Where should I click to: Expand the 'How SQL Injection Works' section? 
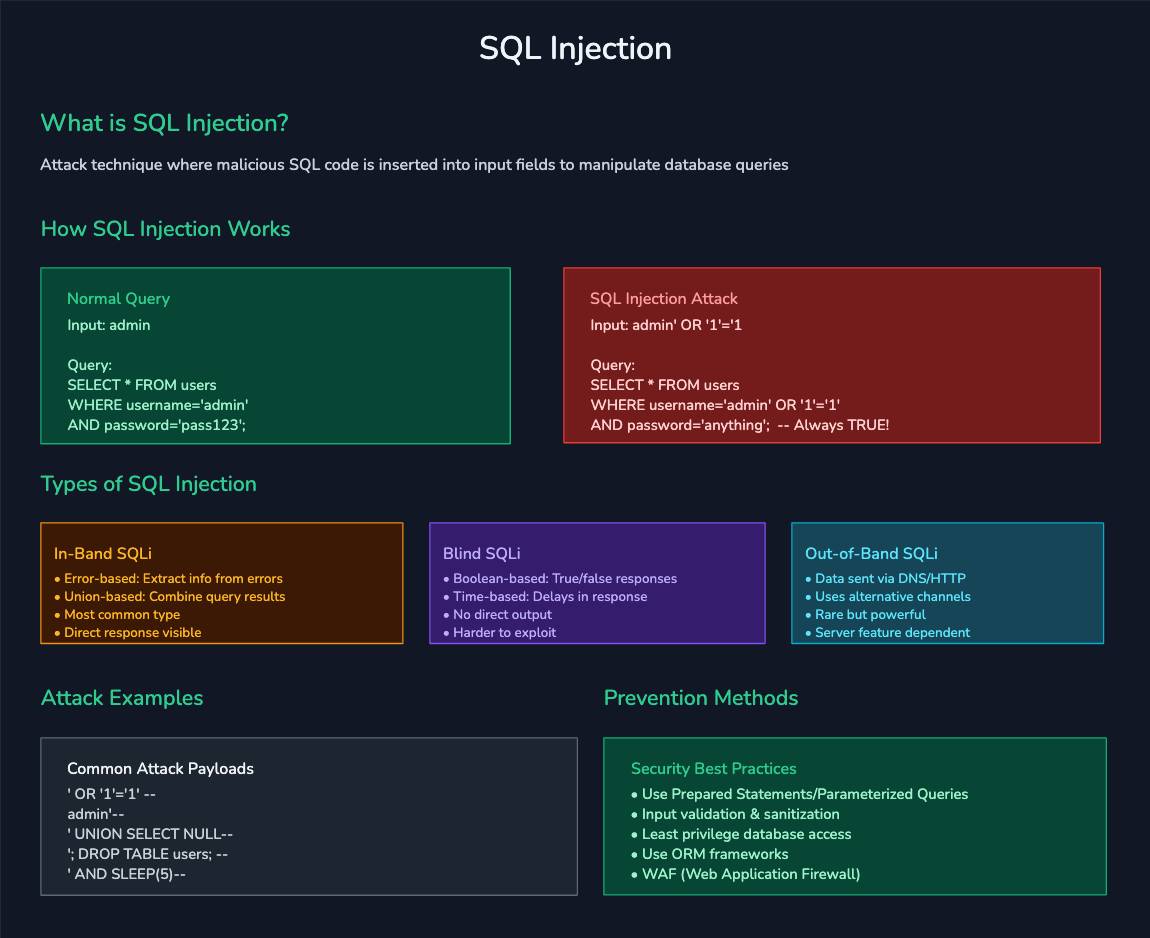(165, 228)
